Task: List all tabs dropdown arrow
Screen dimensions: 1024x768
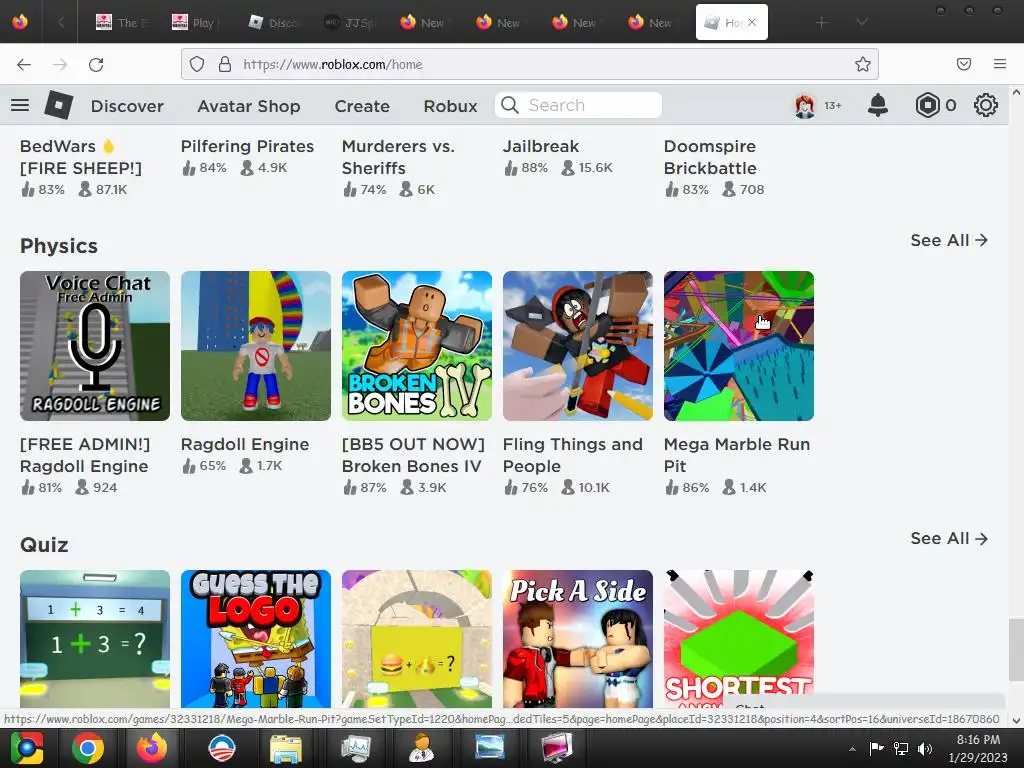Action: (x=862, y=22)
